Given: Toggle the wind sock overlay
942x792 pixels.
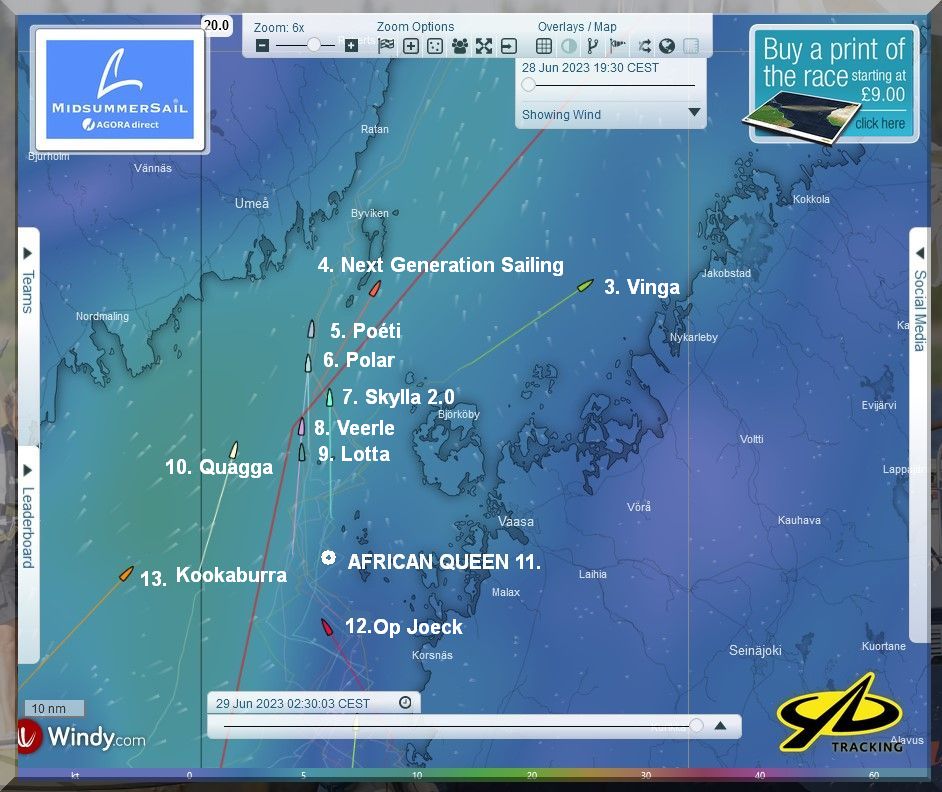Looking at the screenshot, I should click(x=618, y=45).
